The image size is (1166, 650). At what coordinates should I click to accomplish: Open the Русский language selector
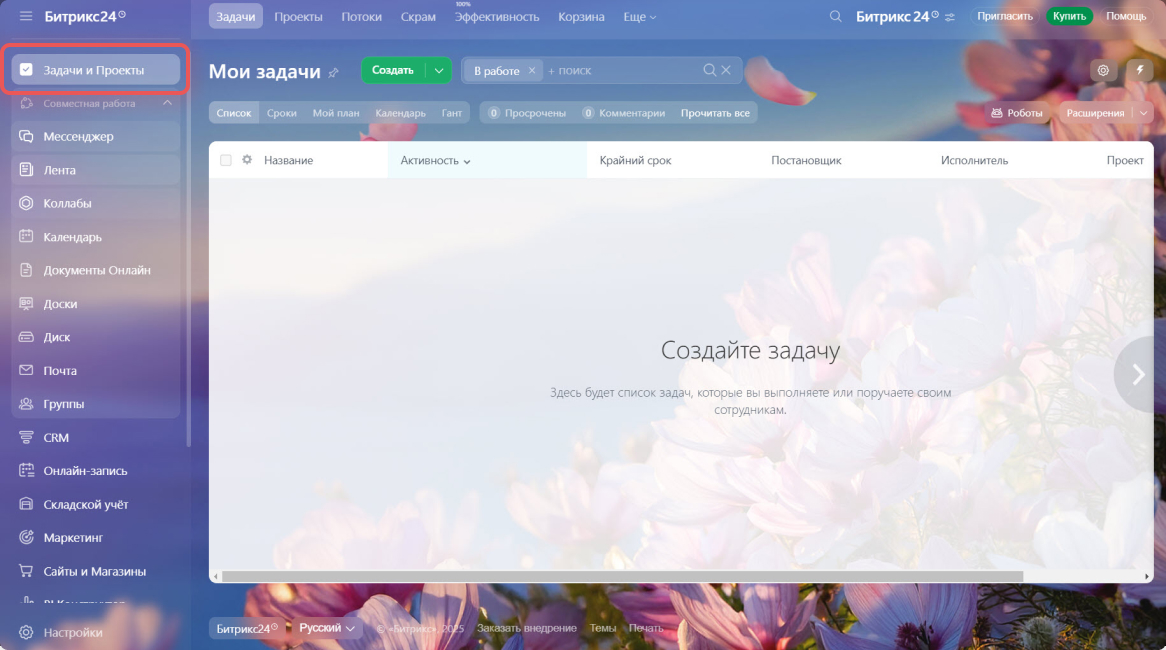(326, 628)
